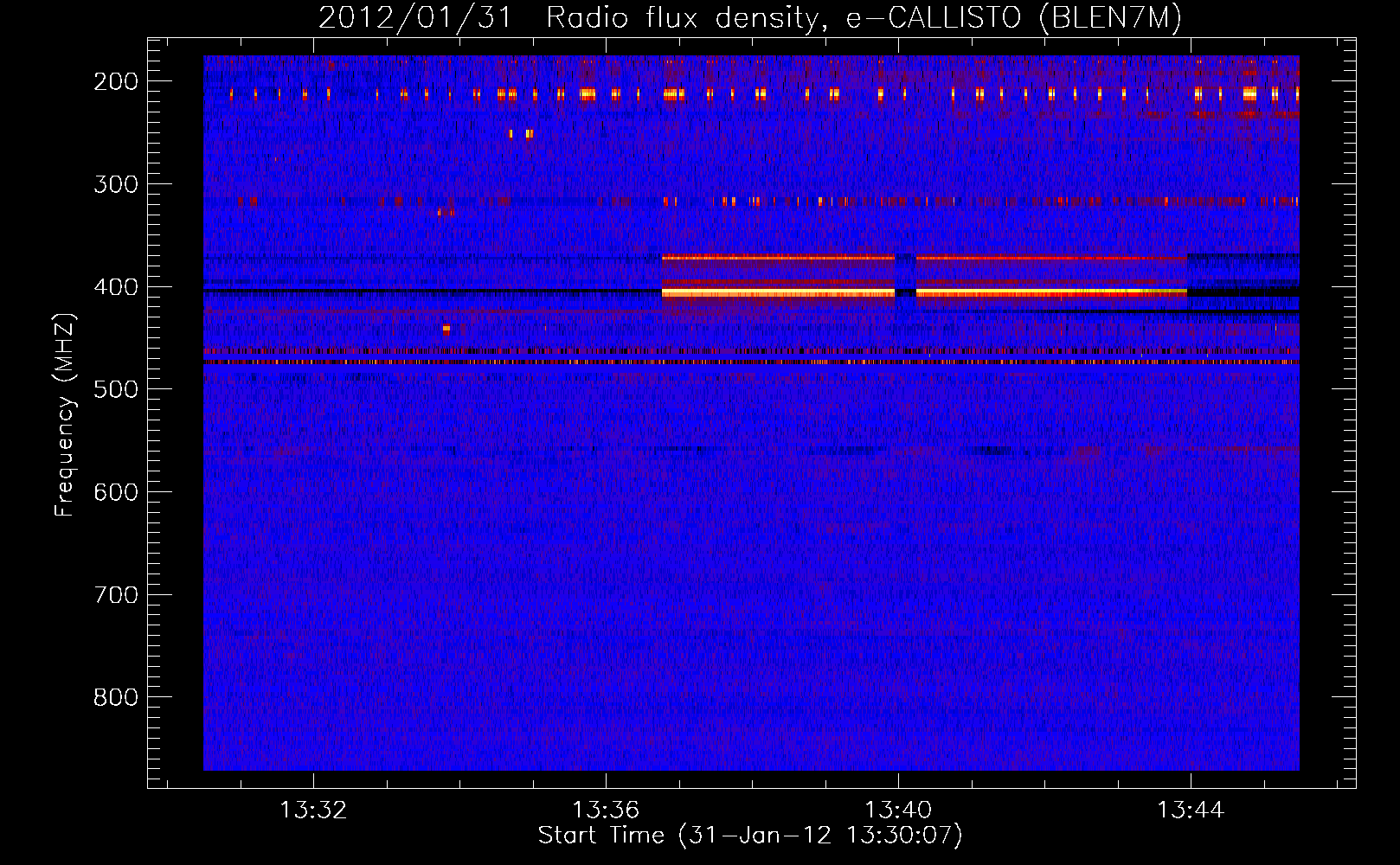Image resolution: width=1400 pixels, height=865 pixels.
Task: Click the bright yellow emission band just past 400 MHz
Action: [924, 294]
